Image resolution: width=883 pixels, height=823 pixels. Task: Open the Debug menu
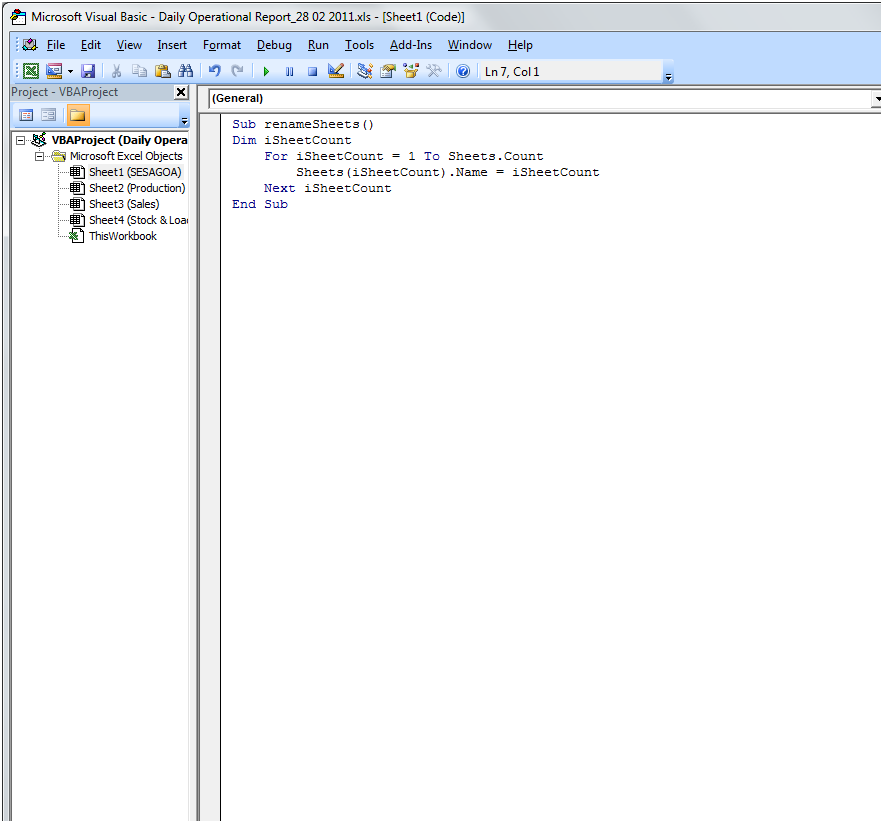(x=274, y=45)
